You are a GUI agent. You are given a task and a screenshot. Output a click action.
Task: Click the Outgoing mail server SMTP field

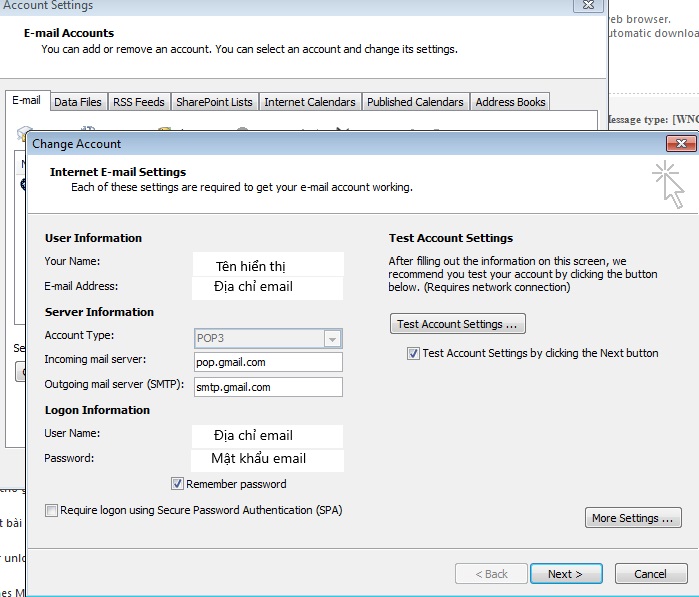coord(268,387)
